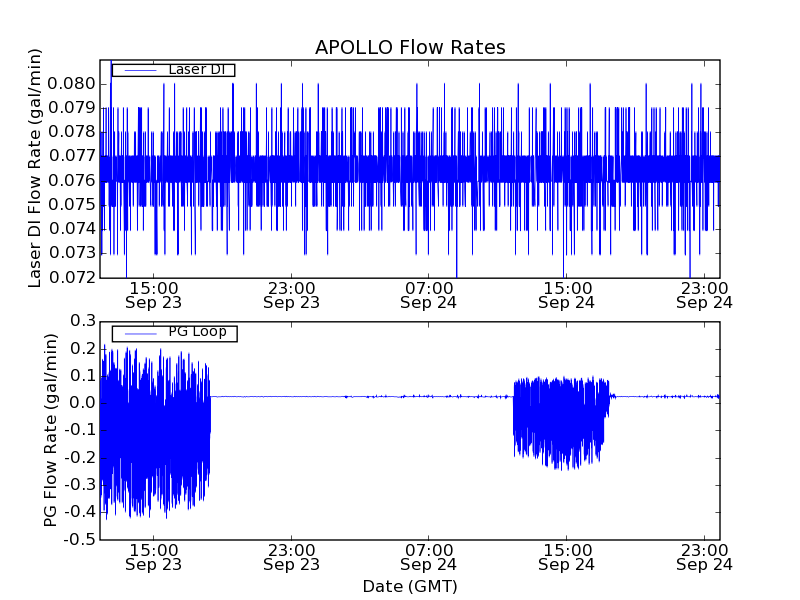Screen dimensions: 800x600
Task: Click the 'Laser DI Flow Rate (gal/min)' axis label
Action: 34,168
